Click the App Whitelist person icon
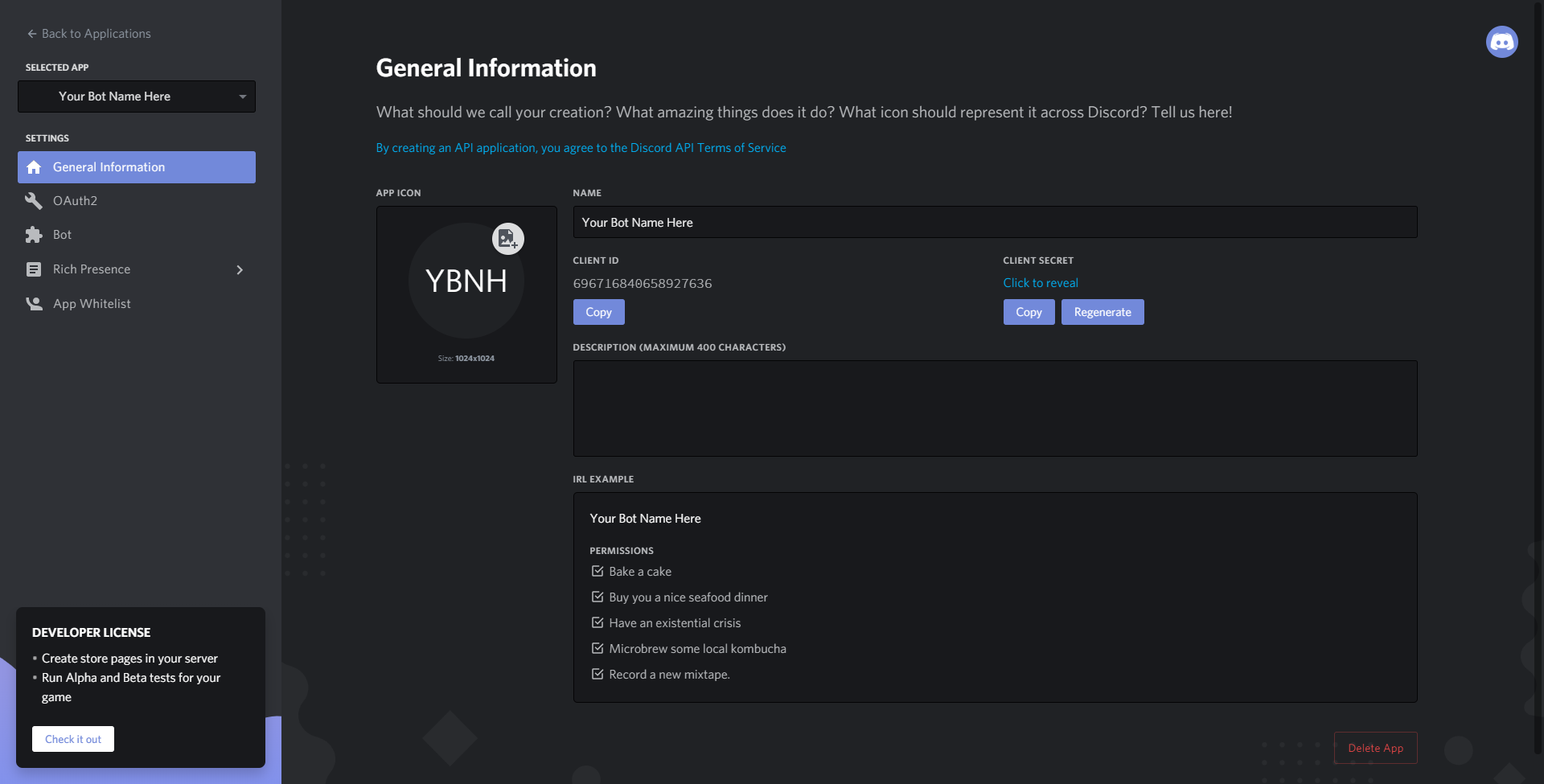The height and width of the screenshot is (784, 1544). [34, 304]
